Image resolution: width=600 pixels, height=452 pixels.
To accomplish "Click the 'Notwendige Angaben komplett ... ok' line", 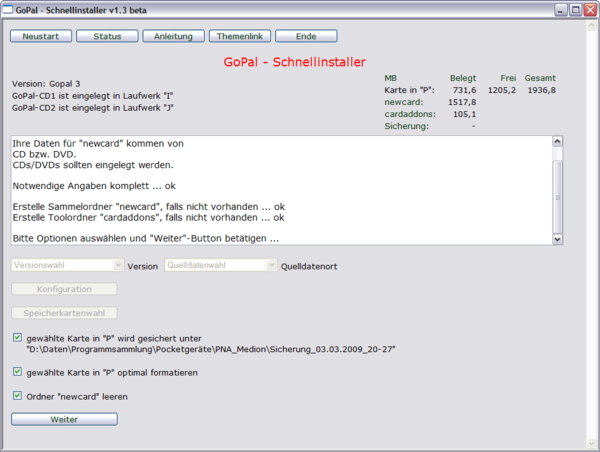I will click(94, 186).
